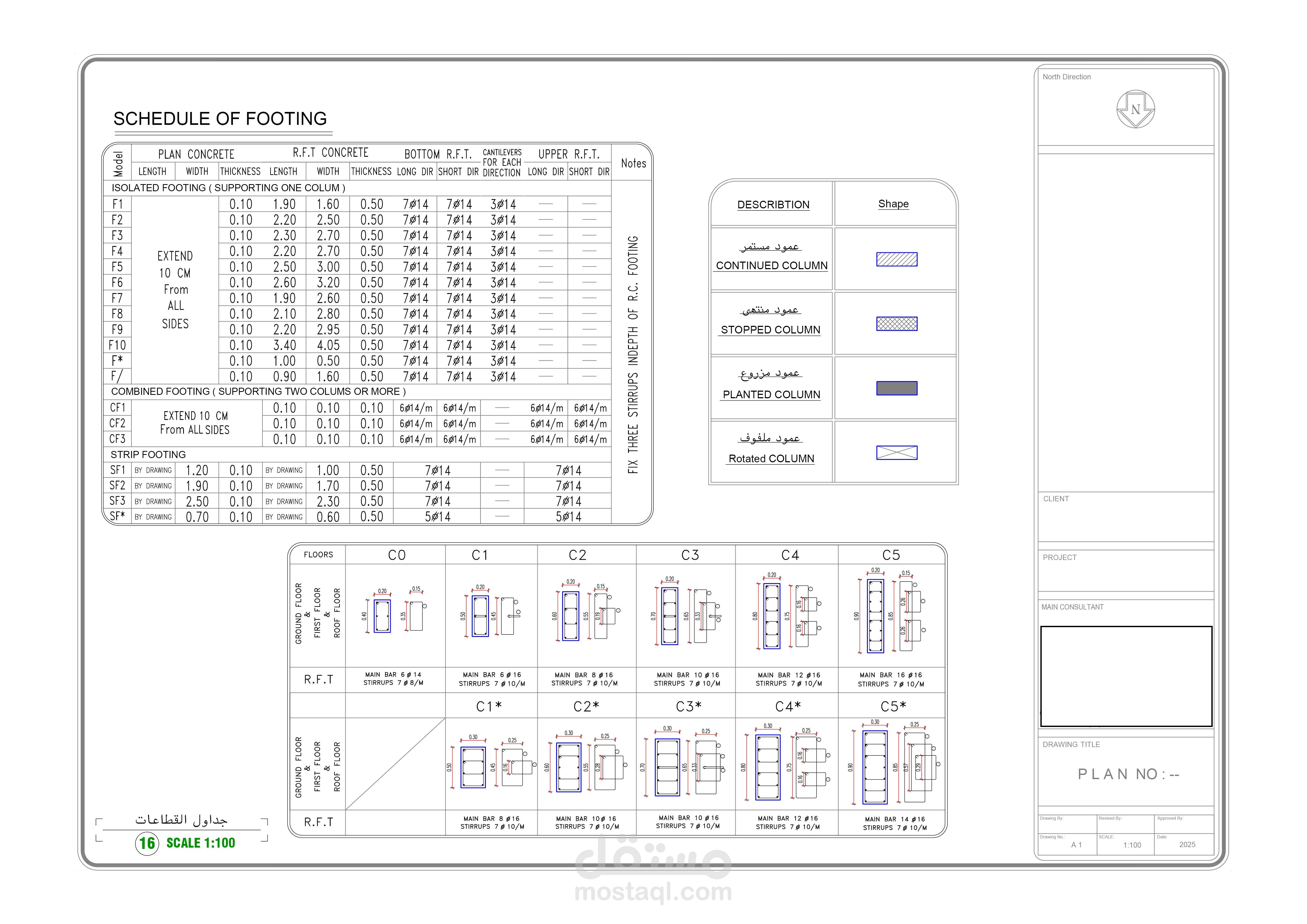Click the STRIP FOOTING section heading
Image resolution: width=1307 pixels, height=924 pixels.
pyautogui.click(x=148, y=455)
